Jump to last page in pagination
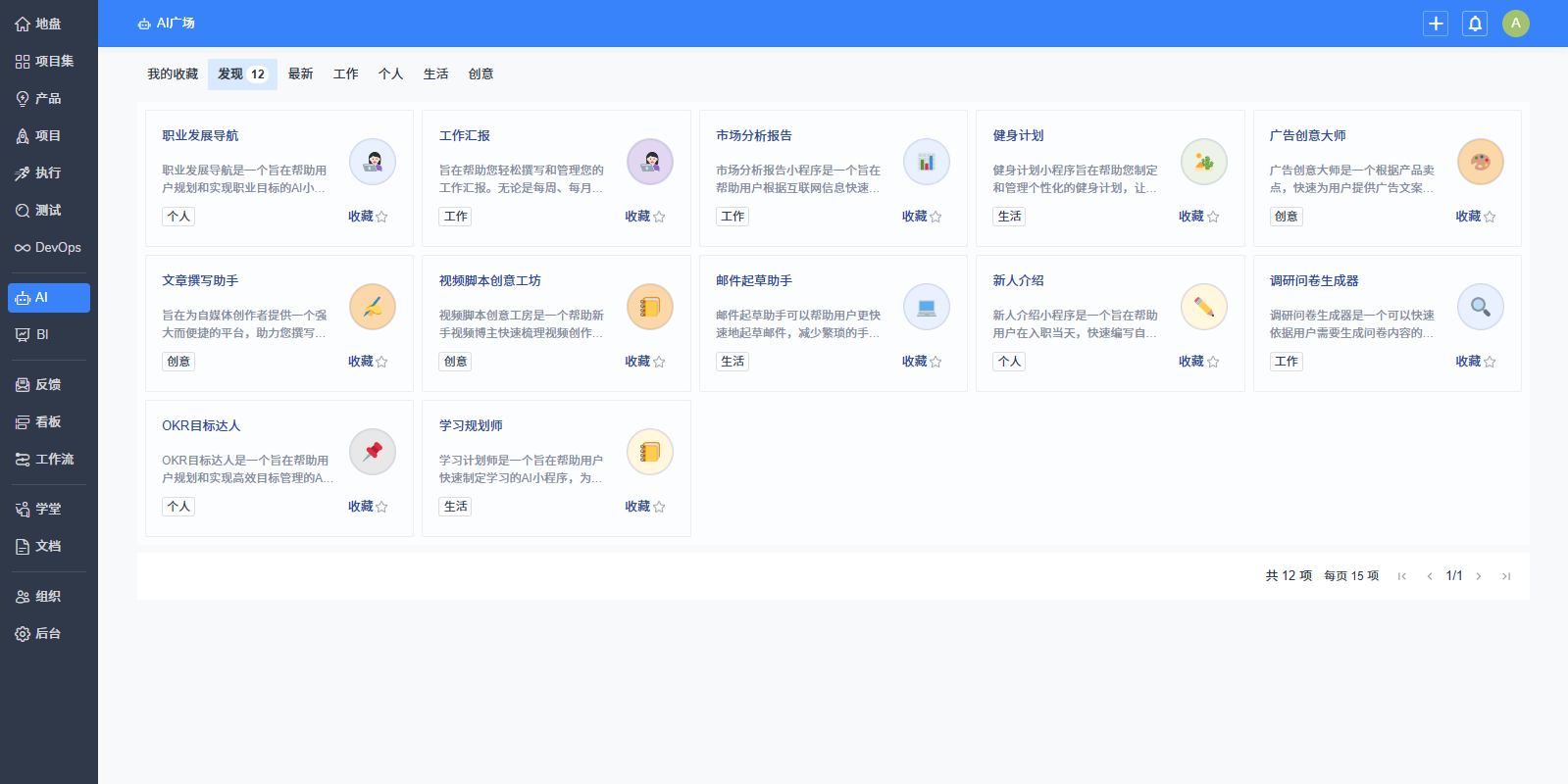1568x784 pixels. 1506,576
